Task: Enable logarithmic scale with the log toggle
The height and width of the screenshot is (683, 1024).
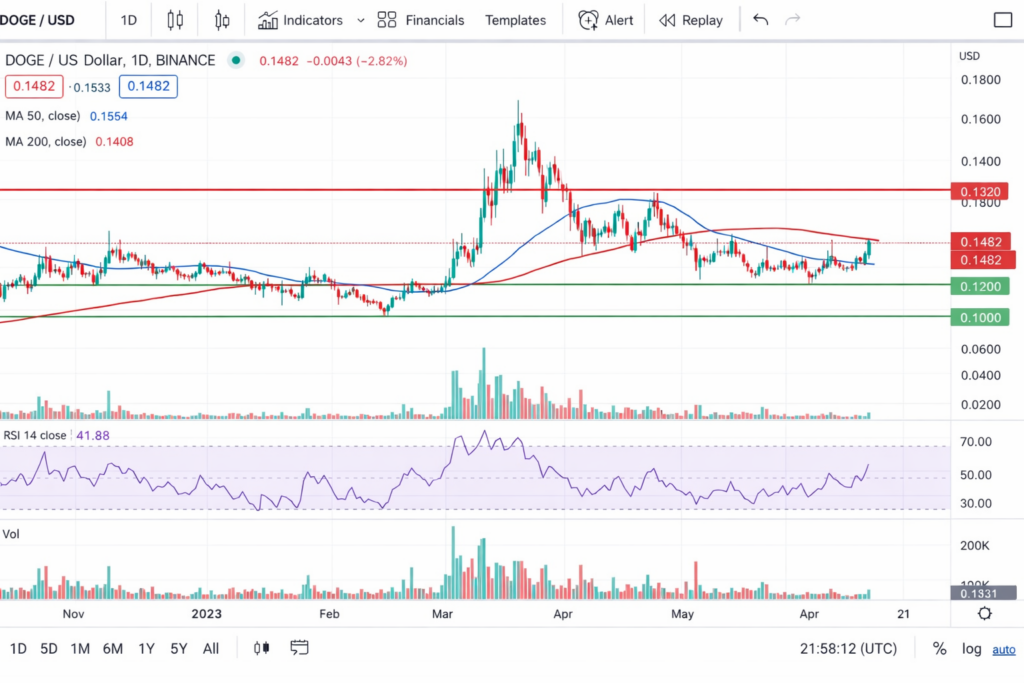Action: pyautogui.click(x=971, y=649)
